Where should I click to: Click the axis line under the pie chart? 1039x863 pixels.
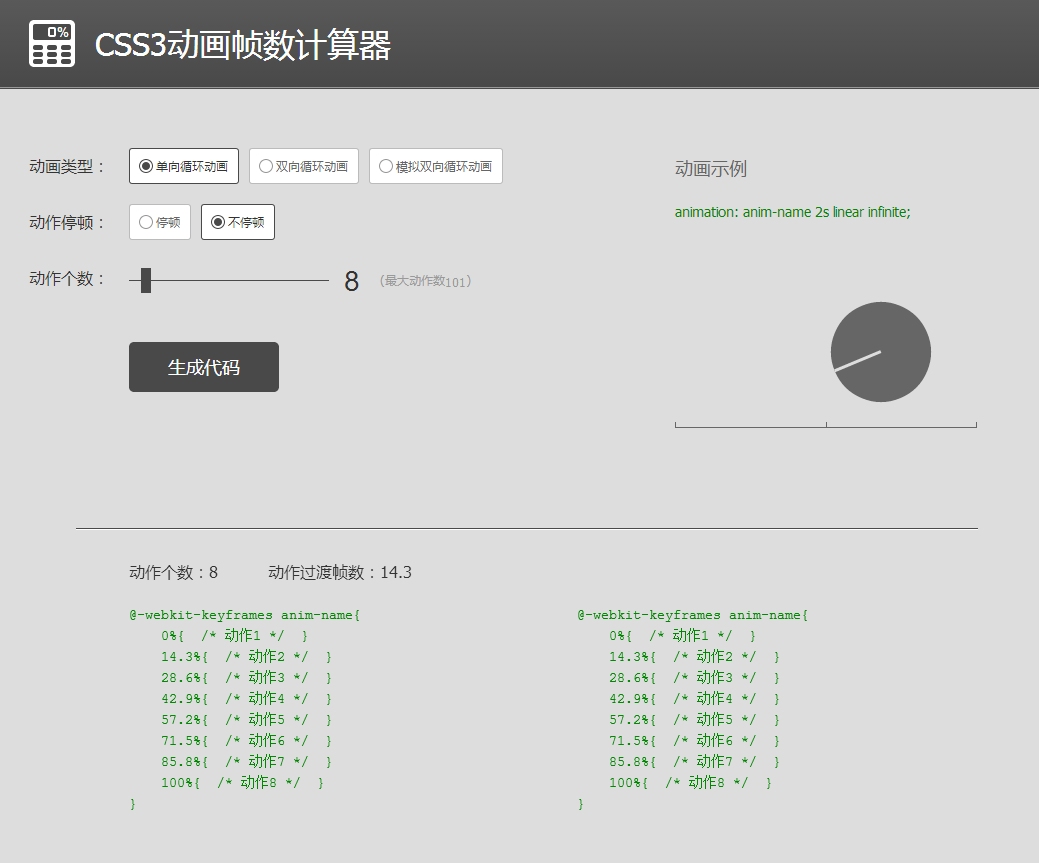[x=826, y=424]
